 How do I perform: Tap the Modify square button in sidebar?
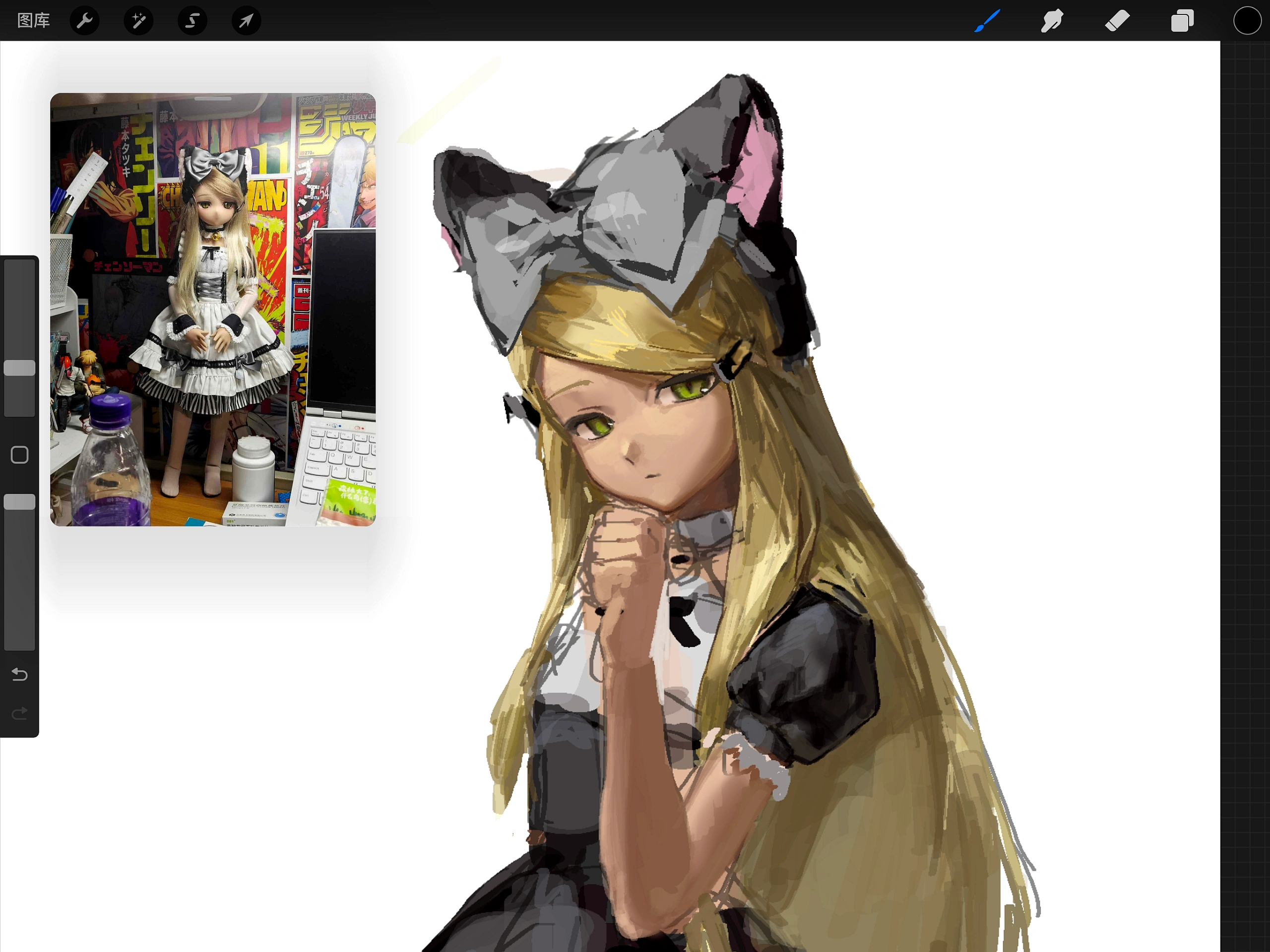(19, 455)
